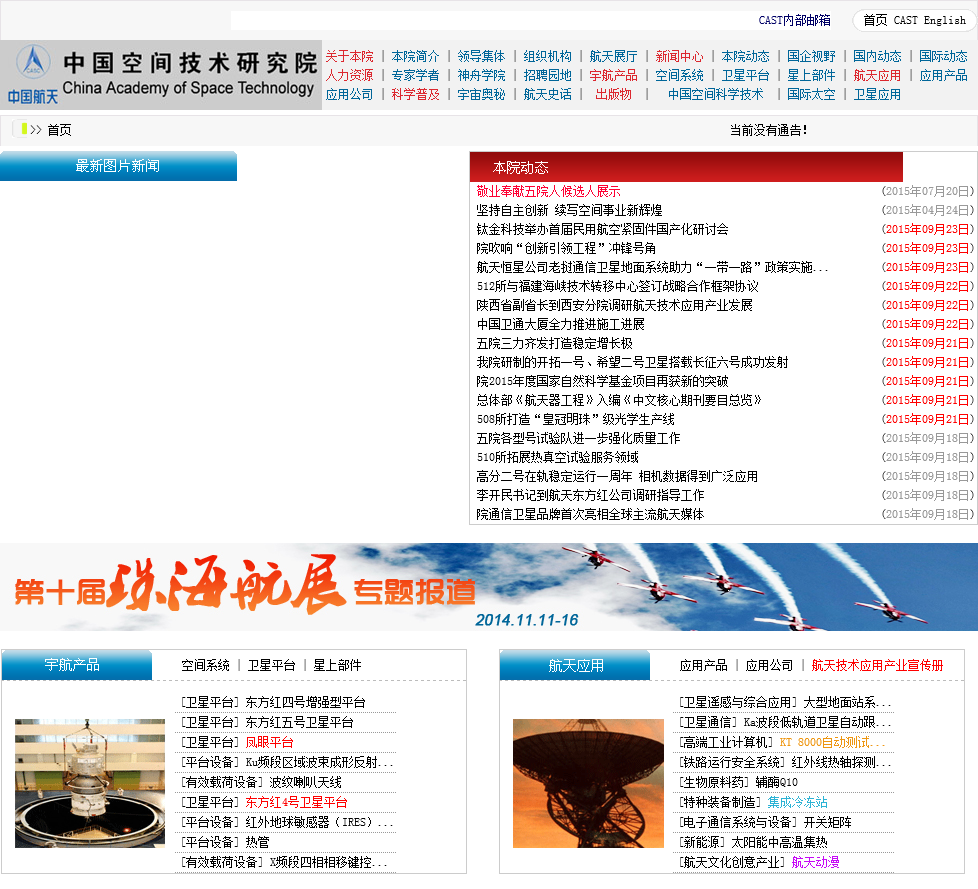Image resolution: width=978 pixels, height=889 pixels.
Task: Open news 院吹响“创新引领工程”冲锋号角
Action: tap(566, 248)
